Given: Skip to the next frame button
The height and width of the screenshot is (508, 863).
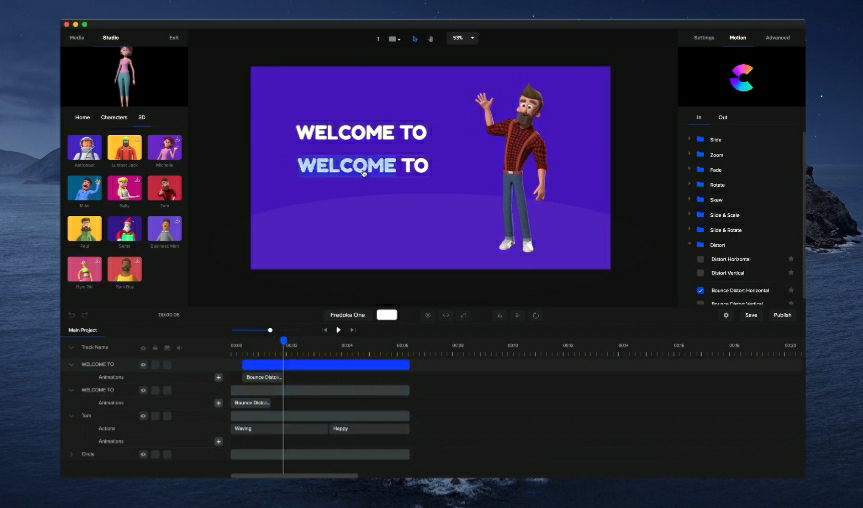Looking at the screenshot, I should point(352,330).
